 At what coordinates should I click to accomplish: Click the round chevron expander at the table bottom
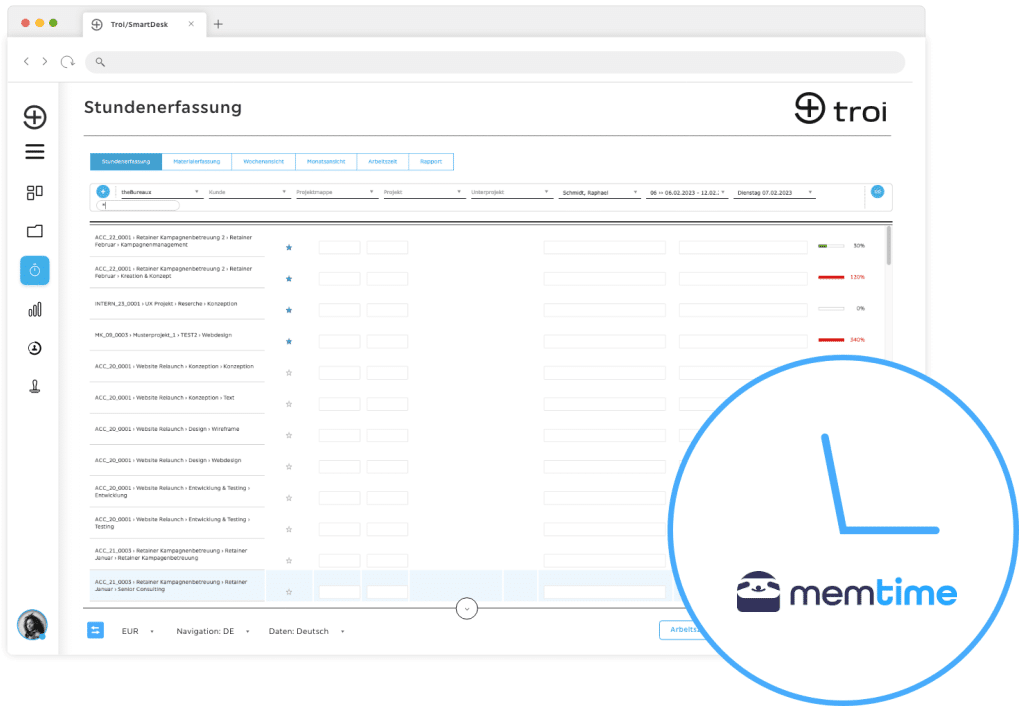click(x=466, y=609)
